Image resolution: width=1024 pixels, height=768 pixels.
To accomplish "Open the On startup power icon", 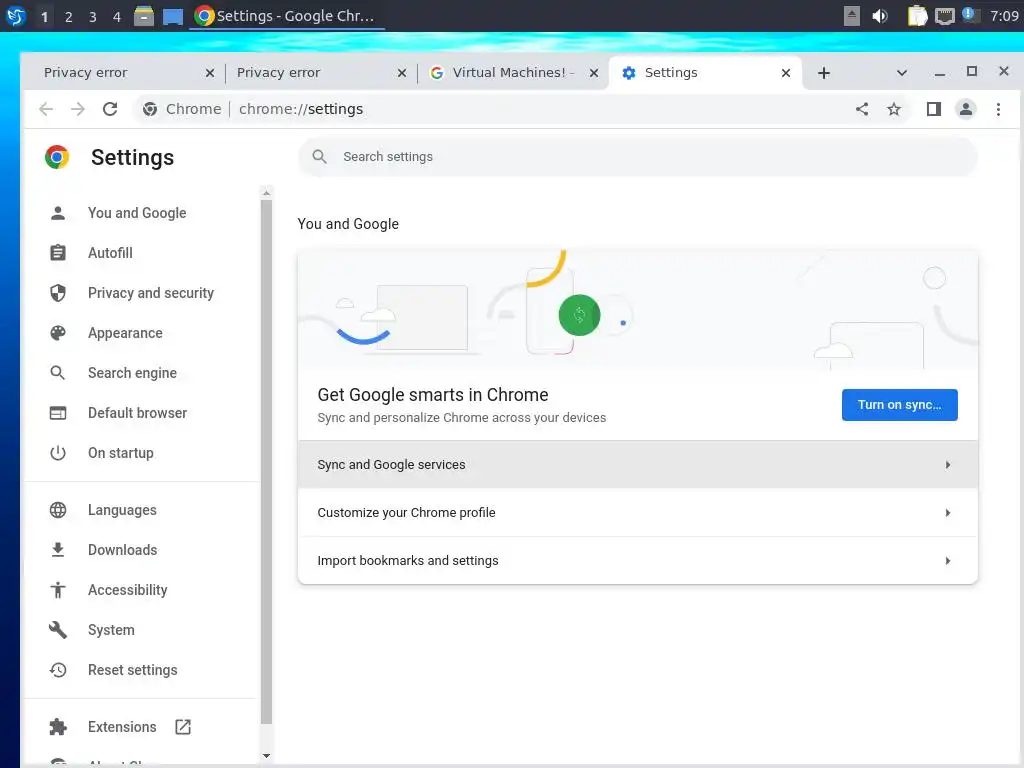I will 57,453.
